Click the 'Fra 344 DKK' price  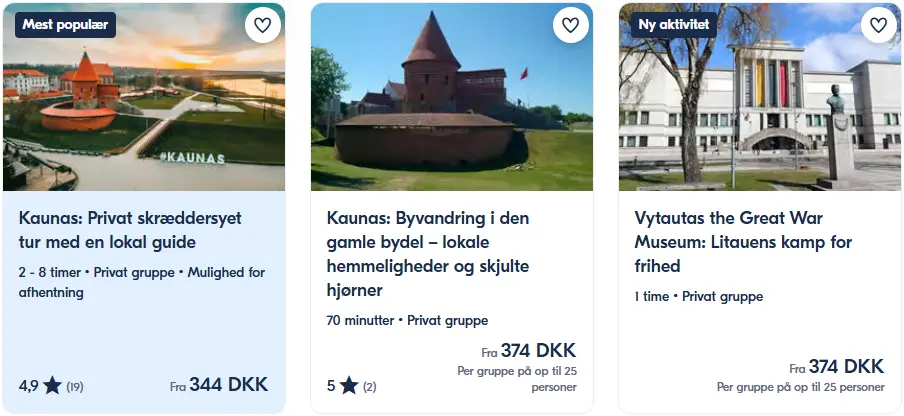tap(219, 384)
